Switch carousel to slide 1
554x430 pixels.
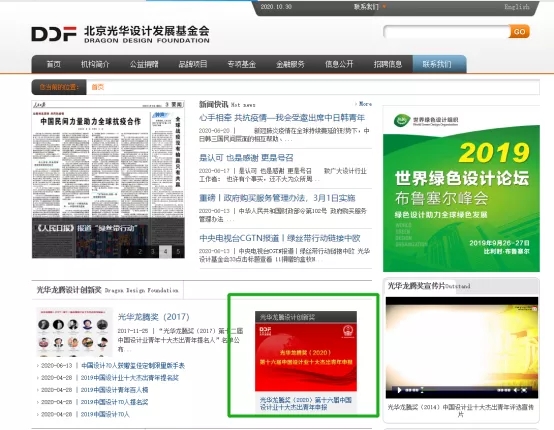(x=128, y=252)
